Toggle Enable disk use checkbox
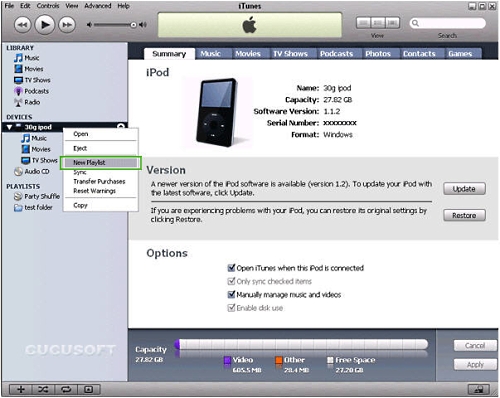The image size is (500, 398). [x=231, y=308]
